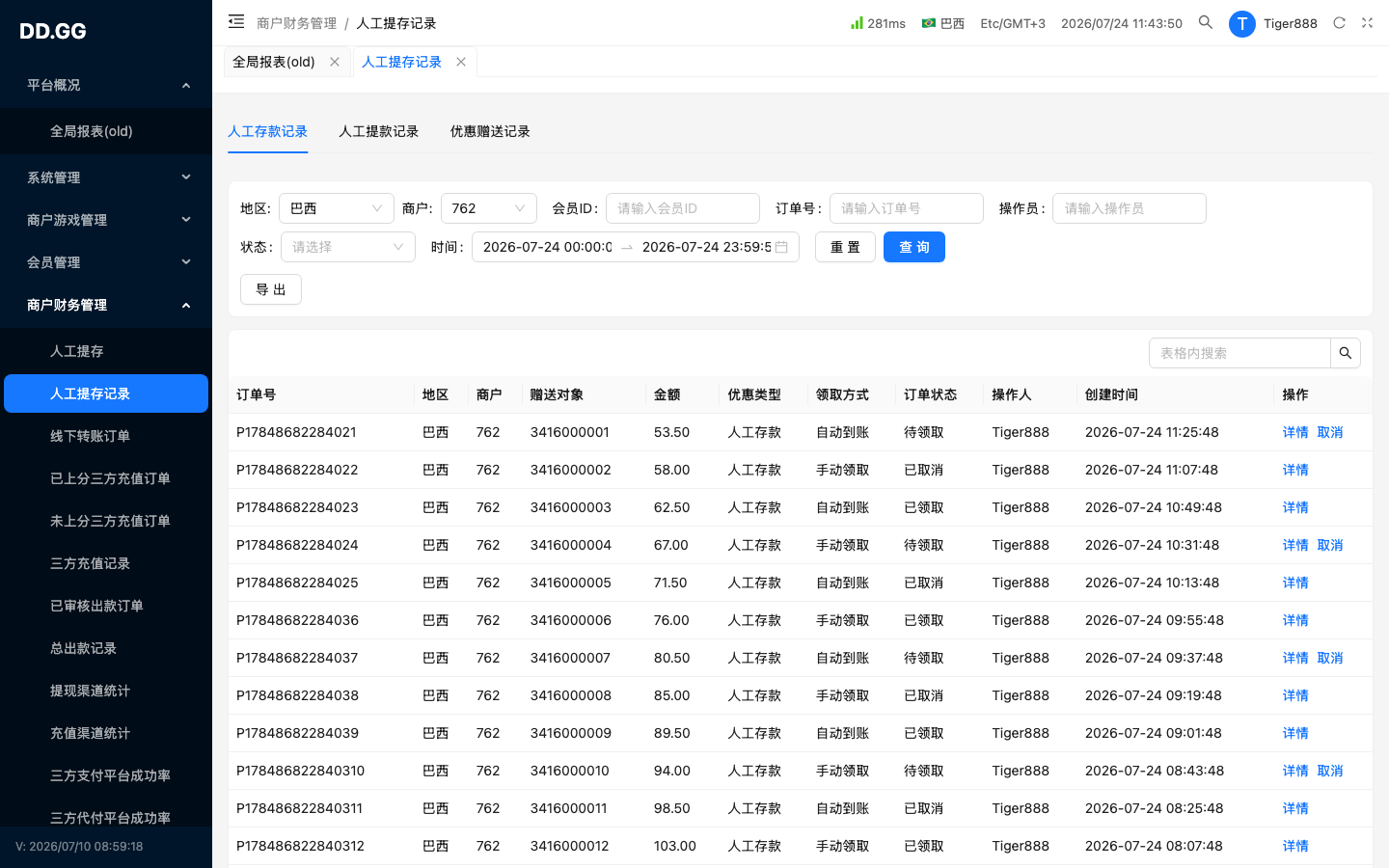Open 全局报表(old) in the sidebar

pyautogui.click(x=106, y=131)
